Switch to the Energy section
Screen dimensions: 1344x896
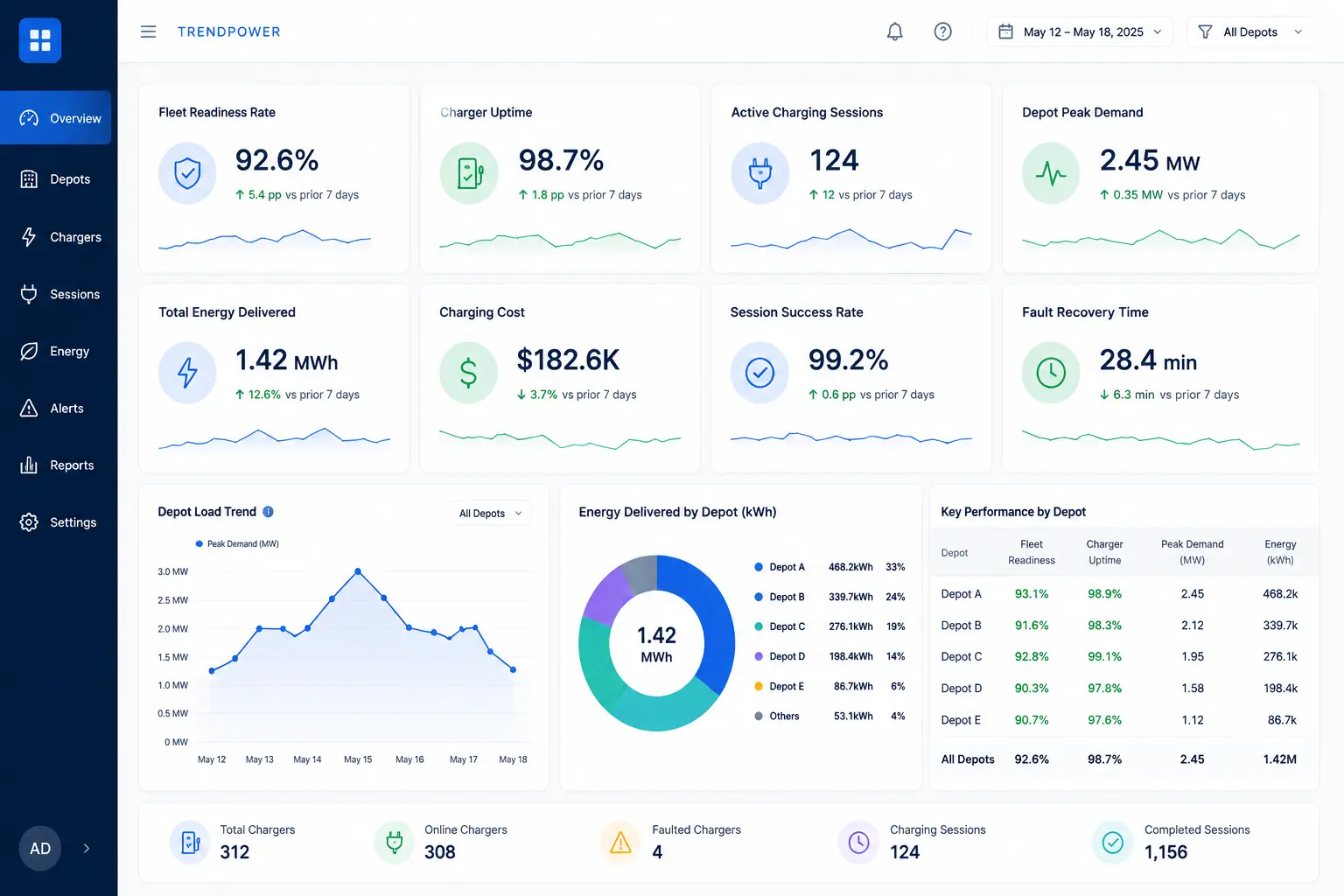(56, 351)
